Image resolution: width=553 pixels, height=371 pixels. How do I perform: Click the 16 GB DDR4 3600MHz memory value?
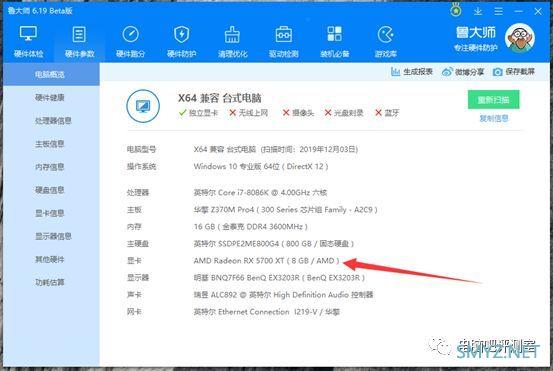[x=251, y=227]
